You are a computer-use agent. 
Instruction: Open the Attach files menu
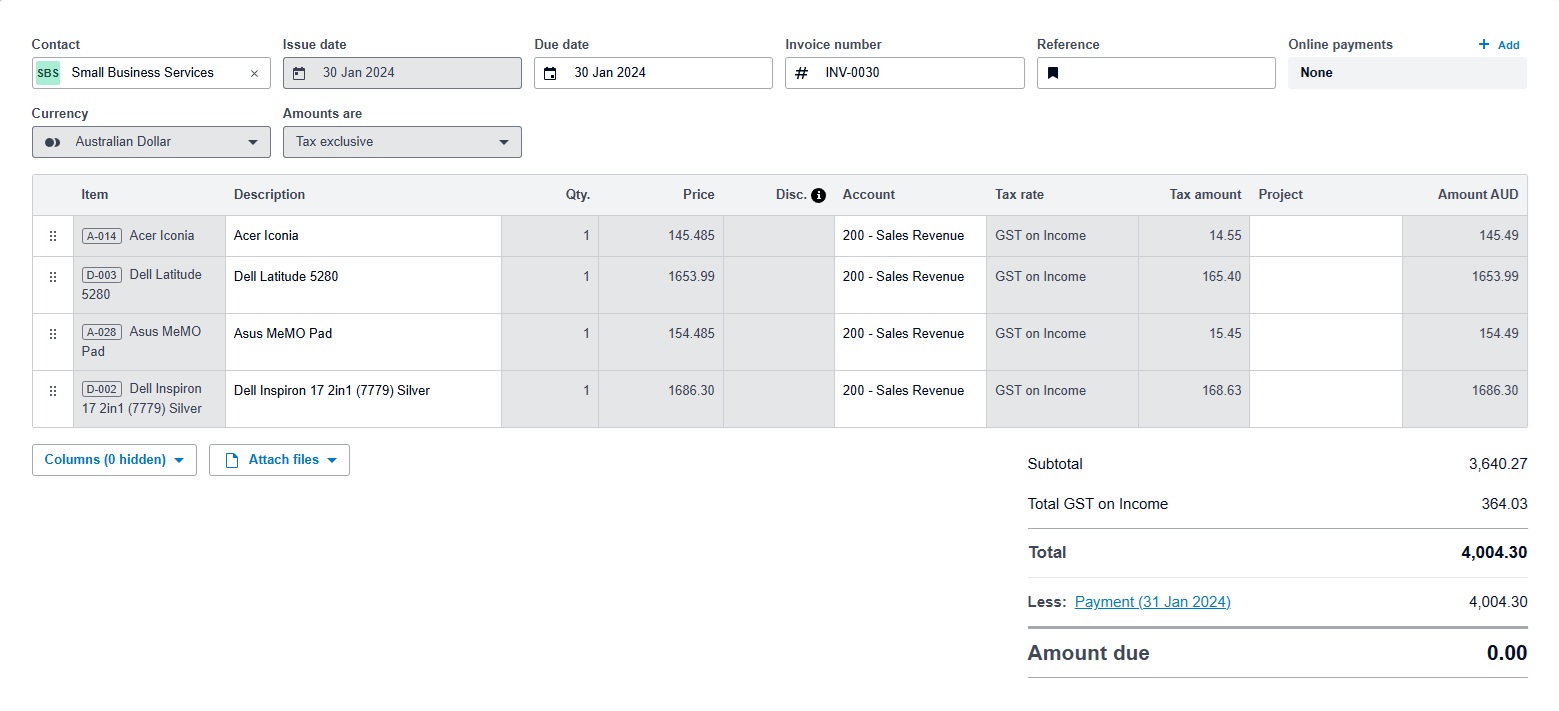click(279, 460)
